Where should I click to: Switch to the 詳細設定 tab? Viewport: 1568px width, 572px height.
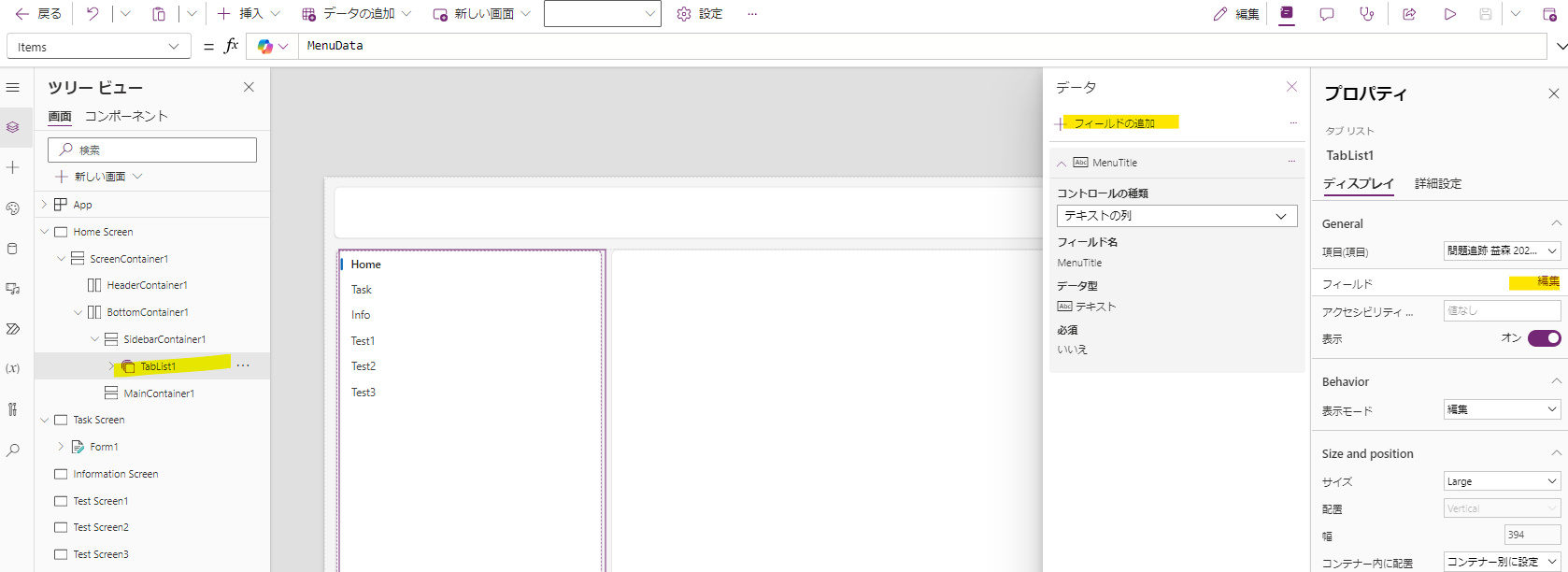point(1438,183)
